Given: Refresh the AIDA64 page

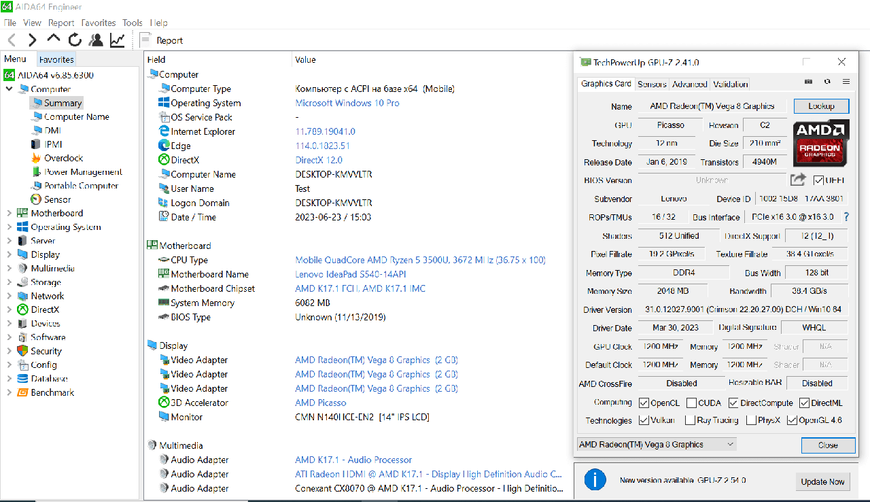Looking at the screenshot, I should (x=74, y=40).
